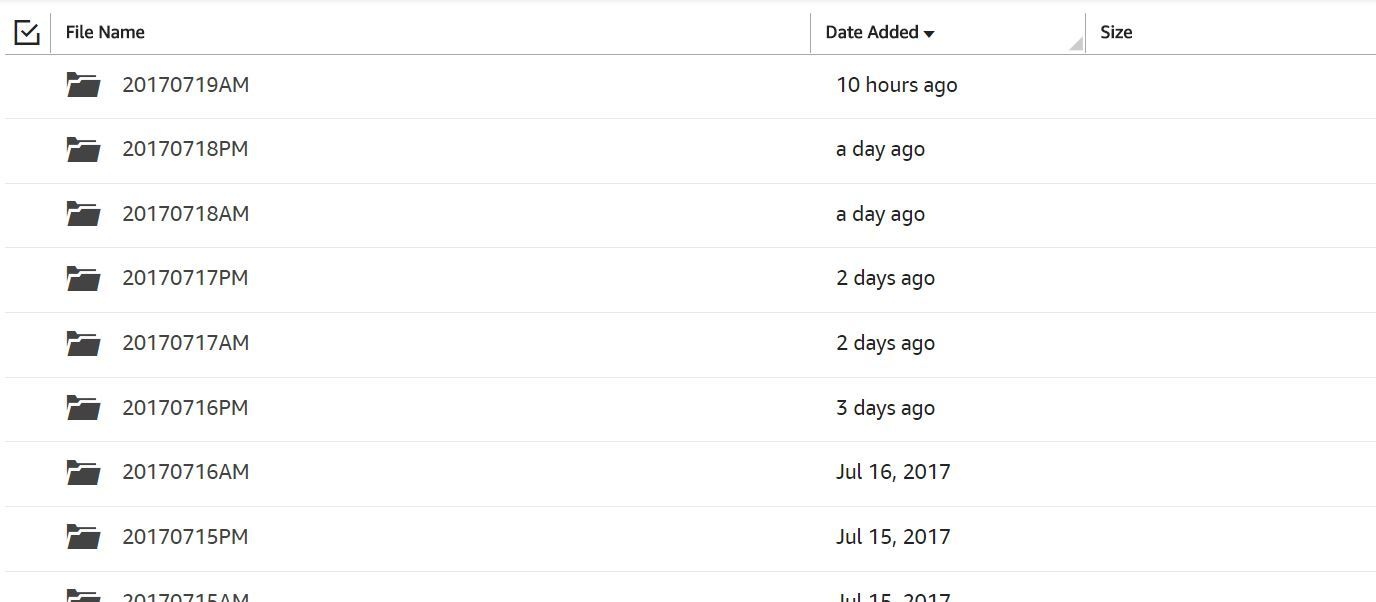Click the folder icon for 20170719AM
Viewport: 1376px width, 602px height.
point(83,85)
